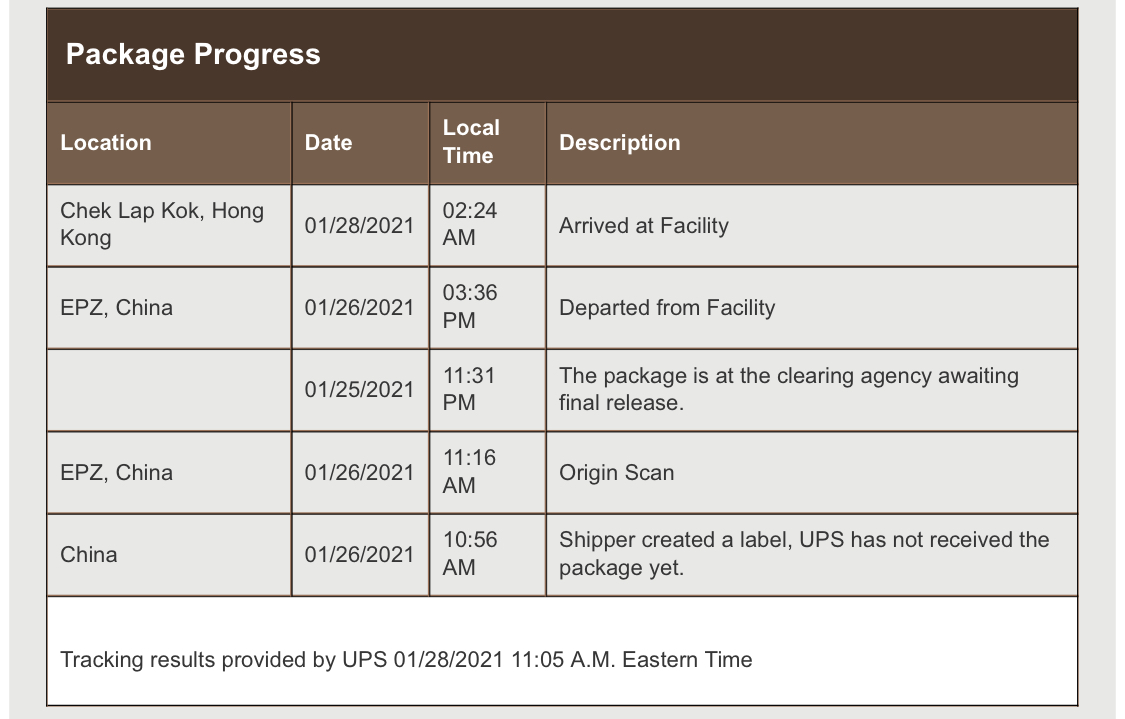Click the 01/28/2021 date cell
Image resolution: width=1125 pixels, height=719 pixels.
[x=359, y=225]
